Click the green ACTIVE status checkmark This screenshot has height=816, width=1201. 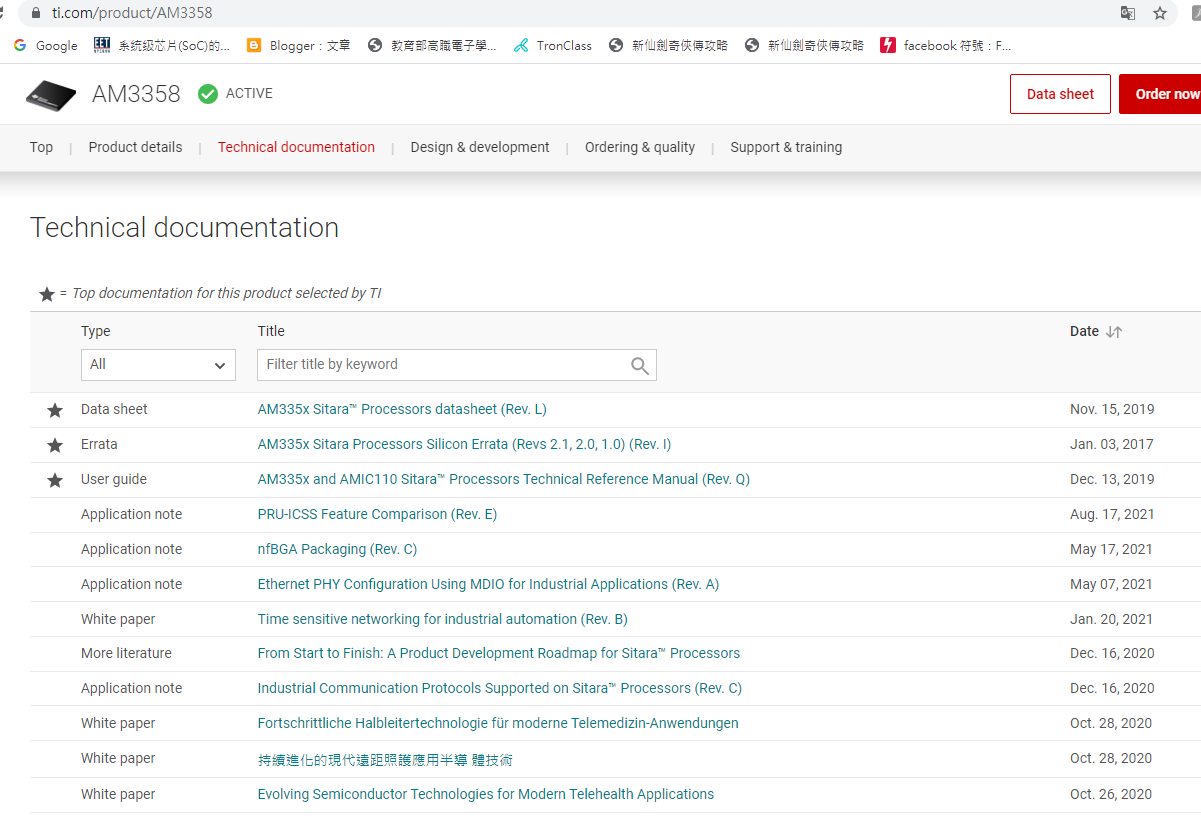pyautogui.click(x=208, y=94)
